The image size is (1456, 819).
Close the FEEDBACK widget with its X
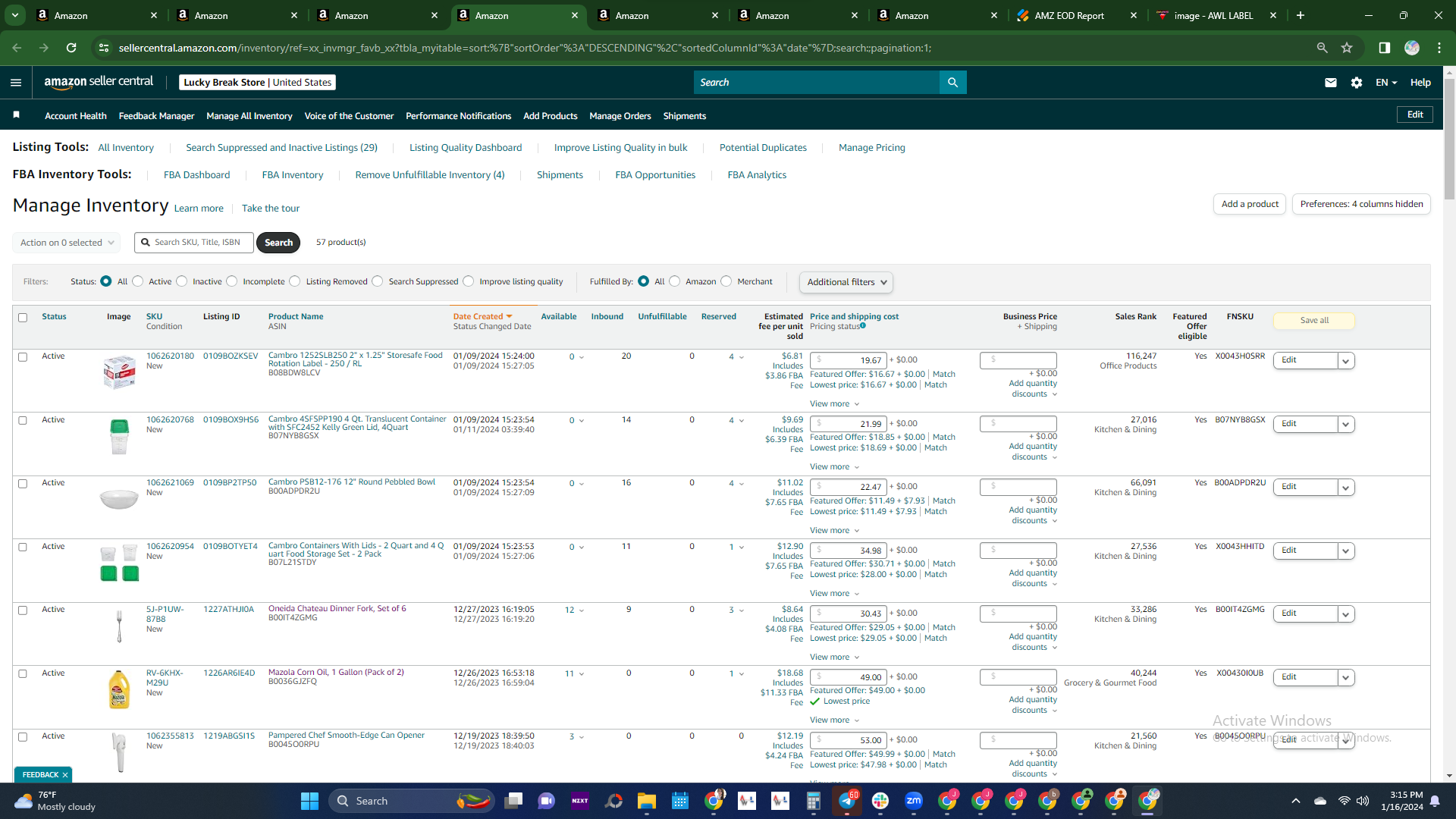65,775
